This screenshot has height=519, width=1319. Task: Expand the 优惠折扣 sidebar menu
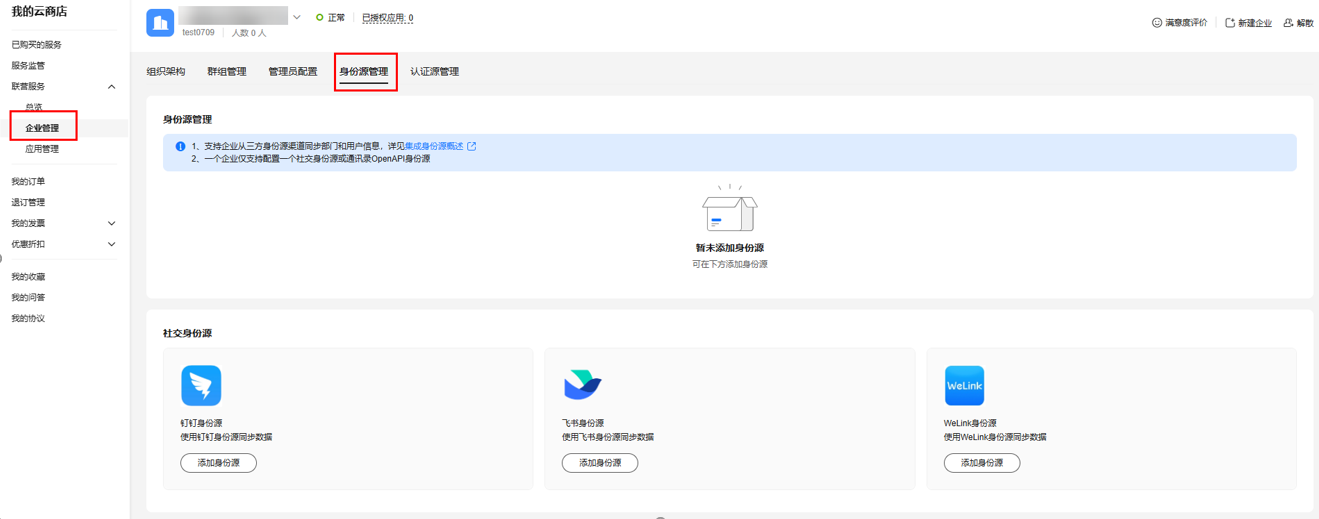tap(111, 244)
